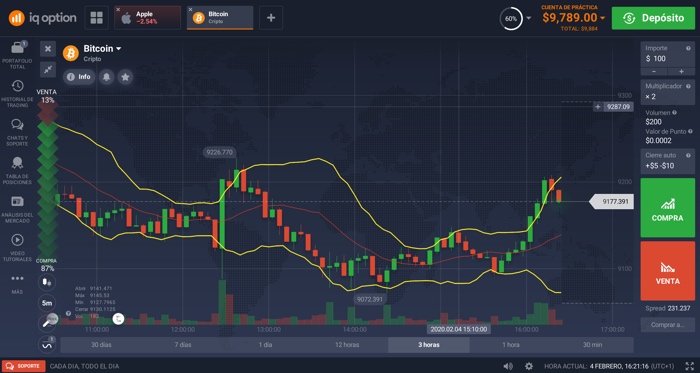700x373 pixels.
Task: Open Historial de Trading
Action: coord(17,93)
